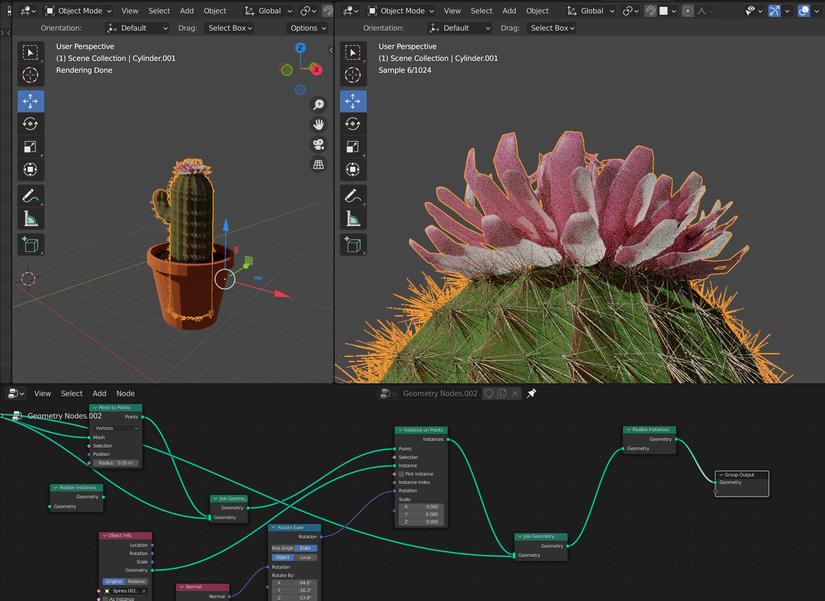Enable Pick Instance on the Instance on Points node

tap(401, 474)
